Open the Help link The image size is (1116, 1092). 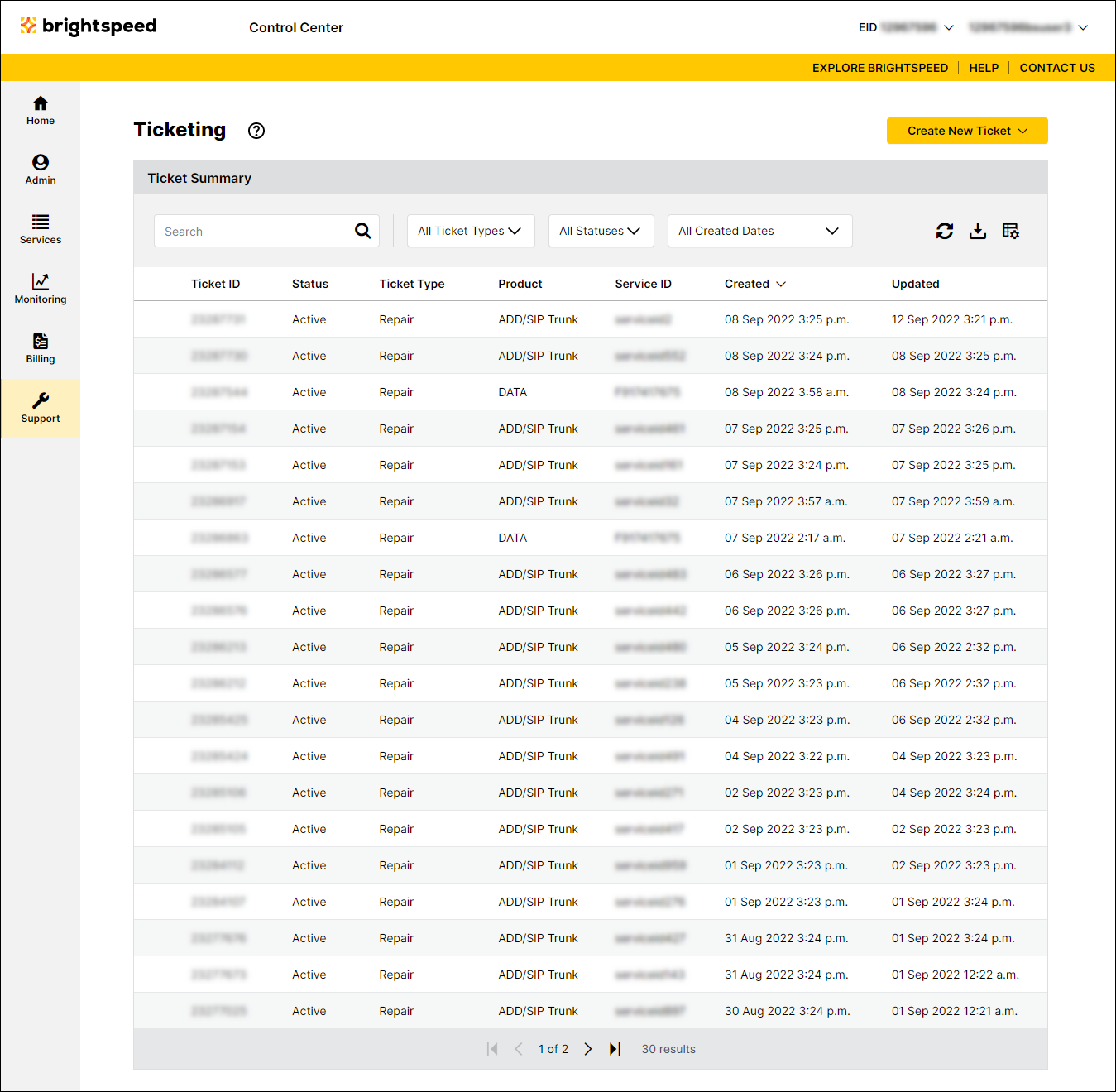pyautogui.click(x=984, y=68)
